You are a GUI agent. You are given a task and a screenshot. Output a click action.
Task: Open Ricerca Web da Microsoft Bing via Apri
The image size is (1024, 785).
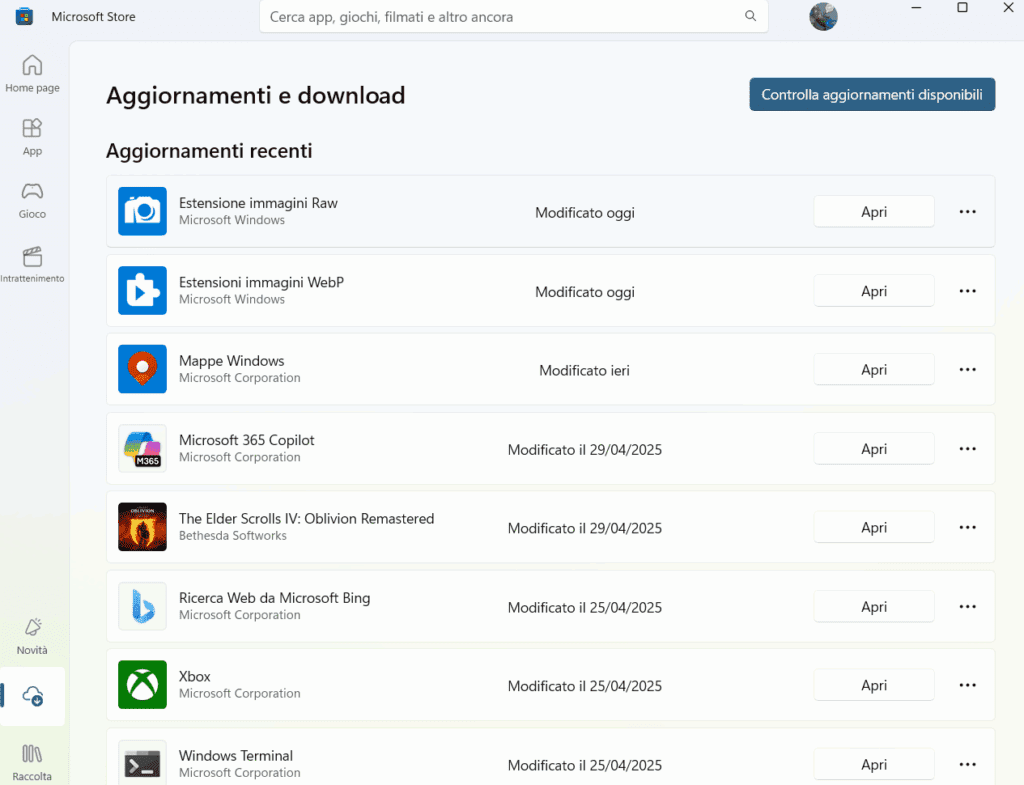click(x=874, y=606)
